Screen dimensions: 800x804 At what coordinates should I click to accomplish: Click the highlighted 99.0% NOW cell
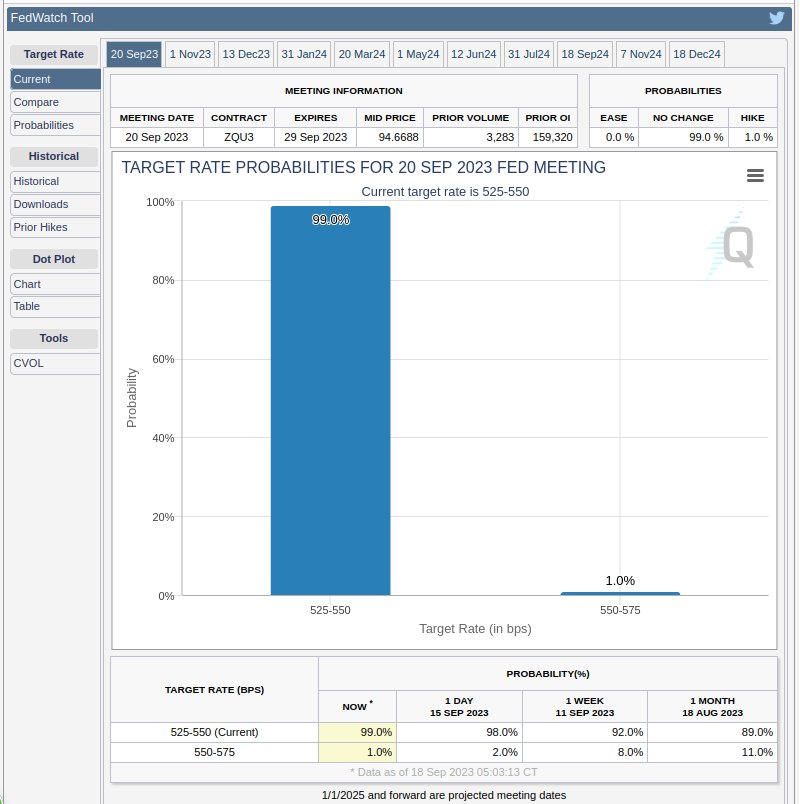click(x=357, y=732)
